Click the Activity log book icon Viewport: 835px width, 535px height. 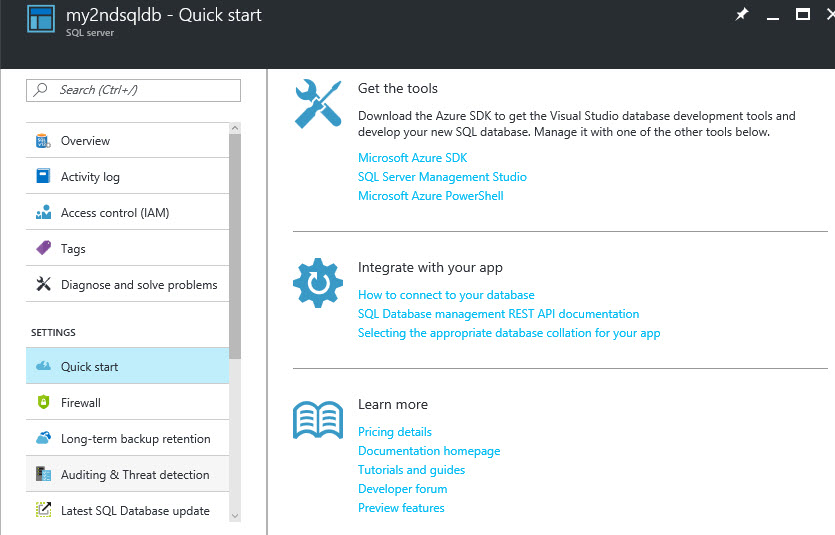(x=43, y=176)
